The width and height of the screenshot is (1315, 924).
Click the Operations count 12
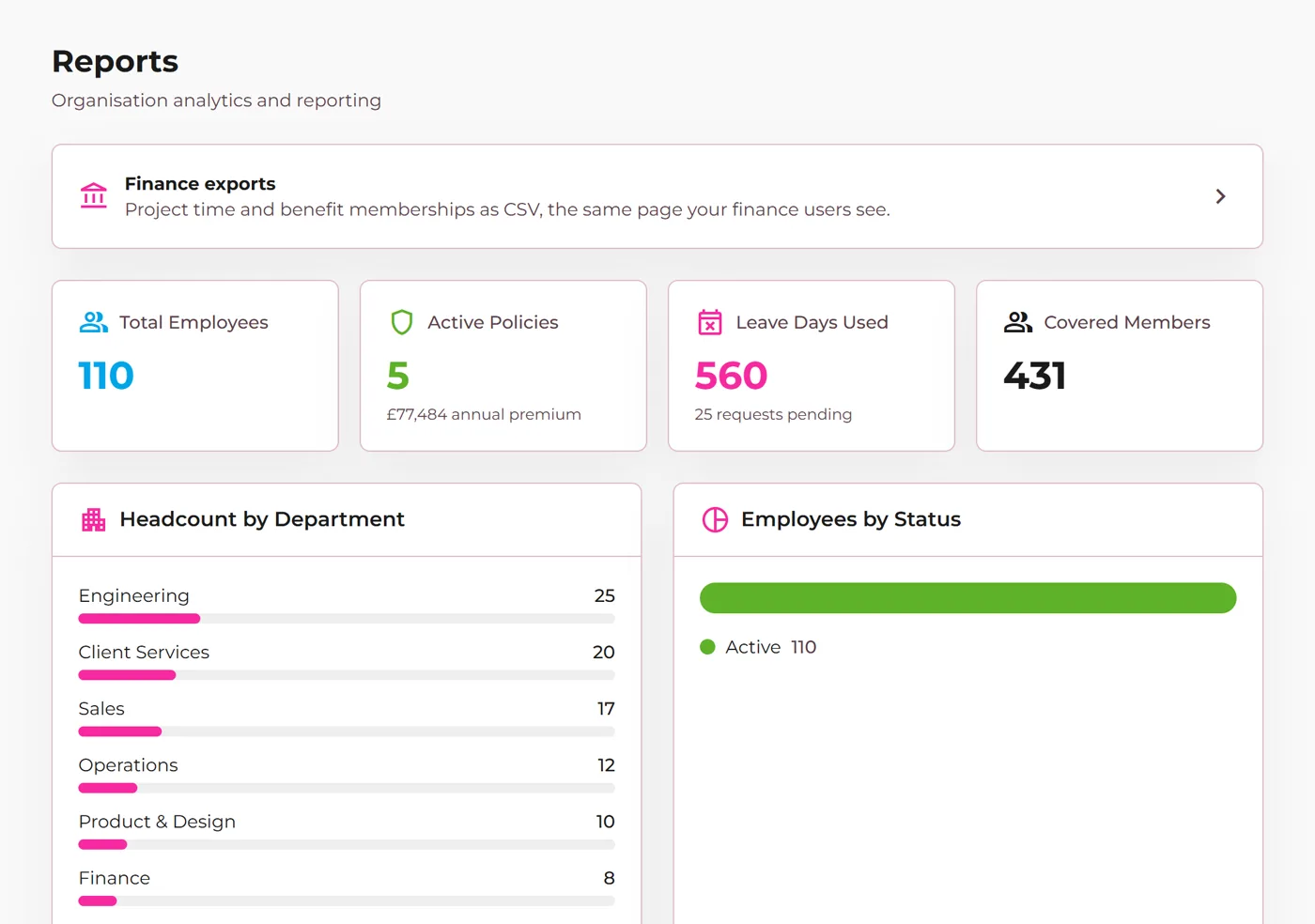[x=606, y=764]
